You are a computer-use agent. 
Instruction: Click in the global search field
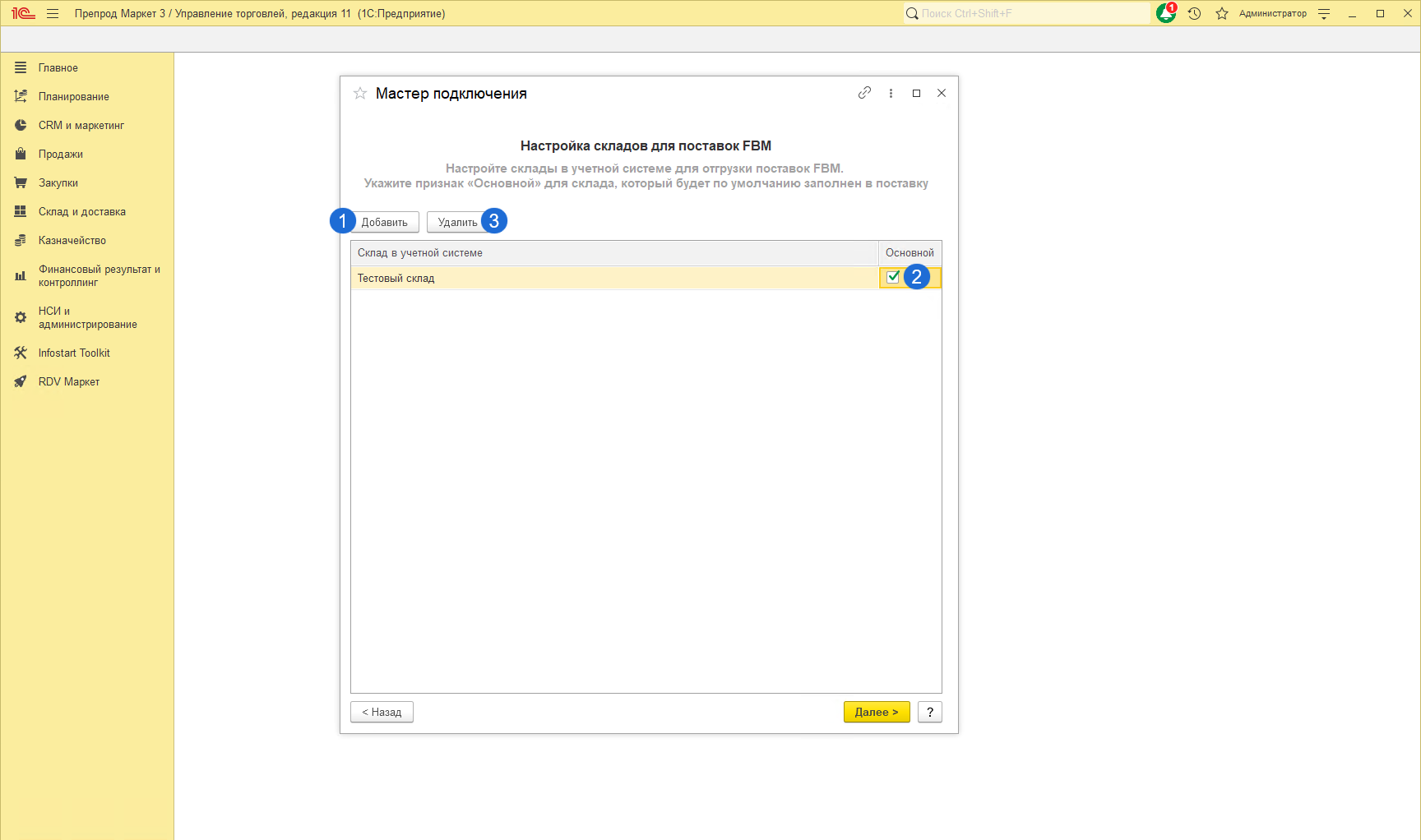coord(1028,13)
